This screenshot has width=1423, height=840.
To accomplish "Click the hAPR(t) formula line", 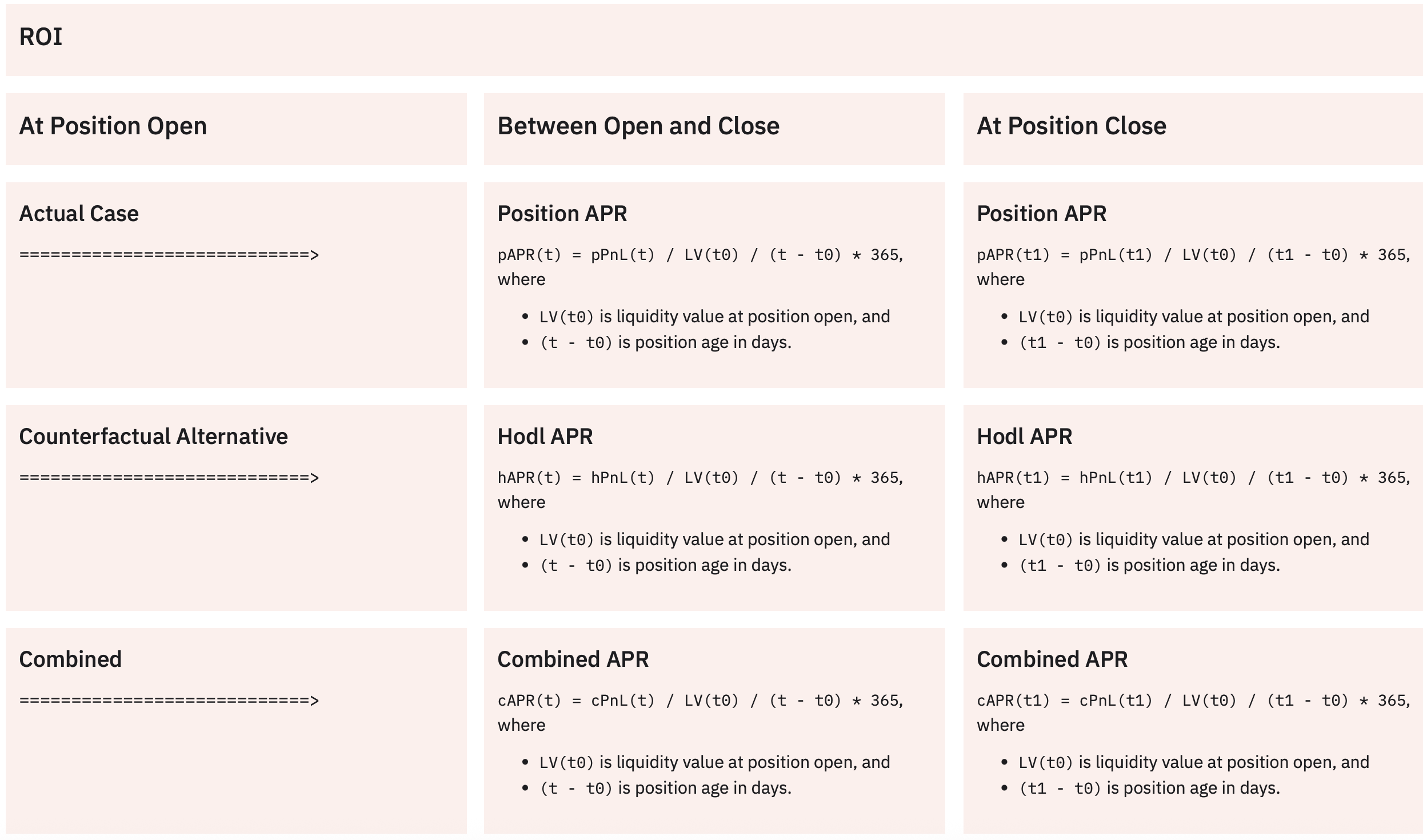I will pyautogui.click(x=699, y=478).
